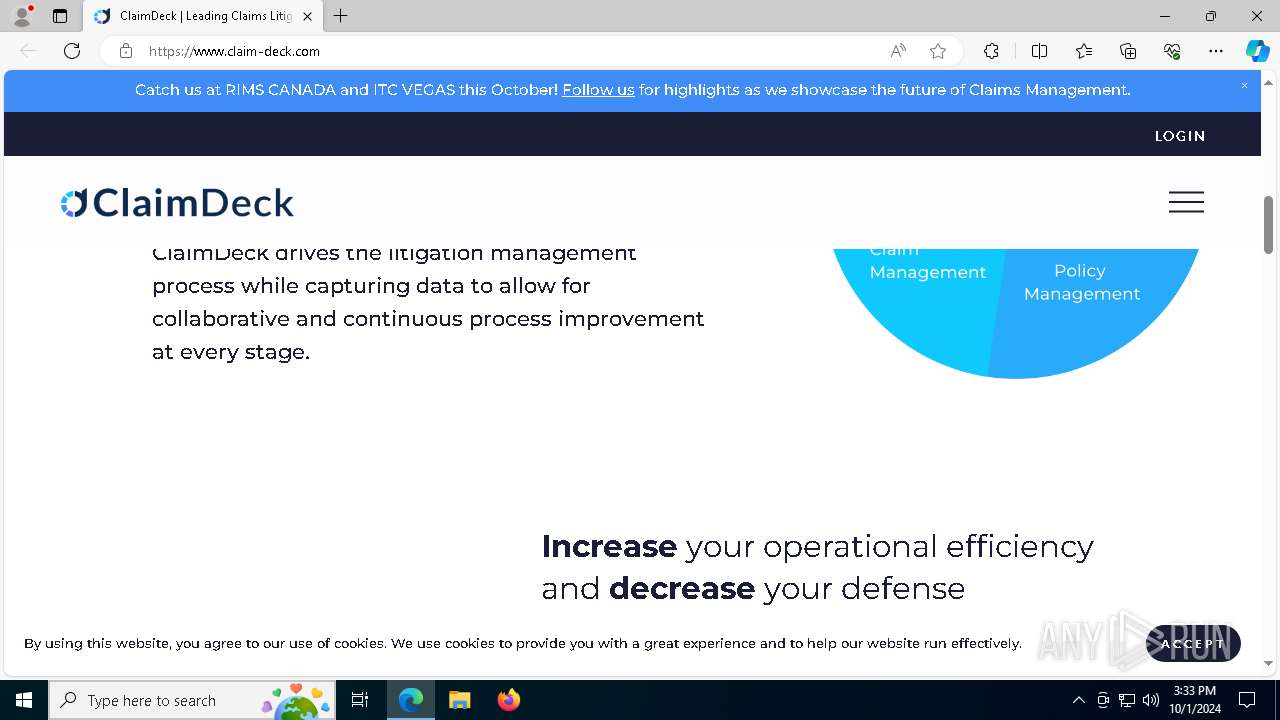Click the address bar URL
The image size is (1280, 720).
pyautogui.click(x=234, y=51)
